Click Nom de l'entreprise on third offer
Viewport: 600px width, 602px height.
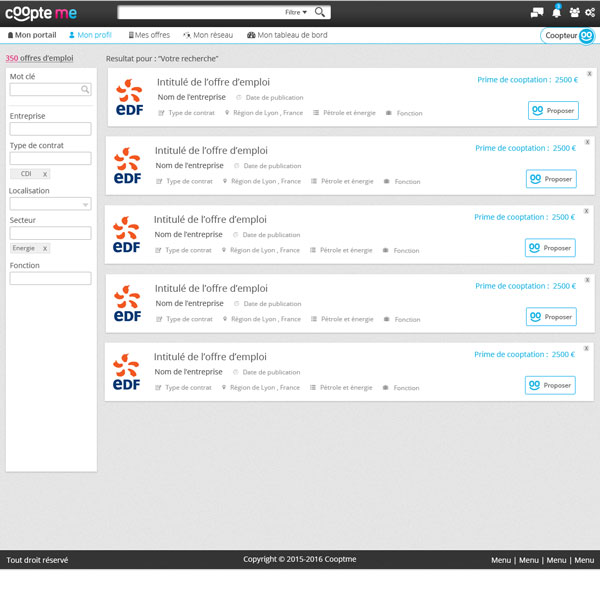click(x=188, y=234)
